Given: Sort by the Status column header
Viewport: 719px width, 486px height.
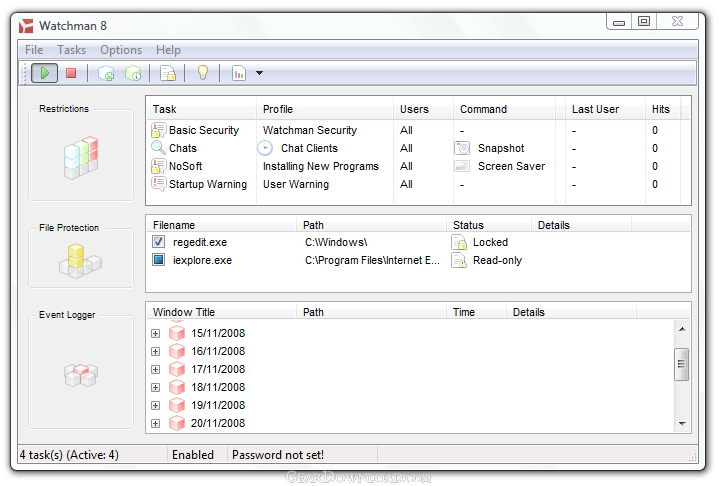Looking at the screenshot, I should [489, 225].
